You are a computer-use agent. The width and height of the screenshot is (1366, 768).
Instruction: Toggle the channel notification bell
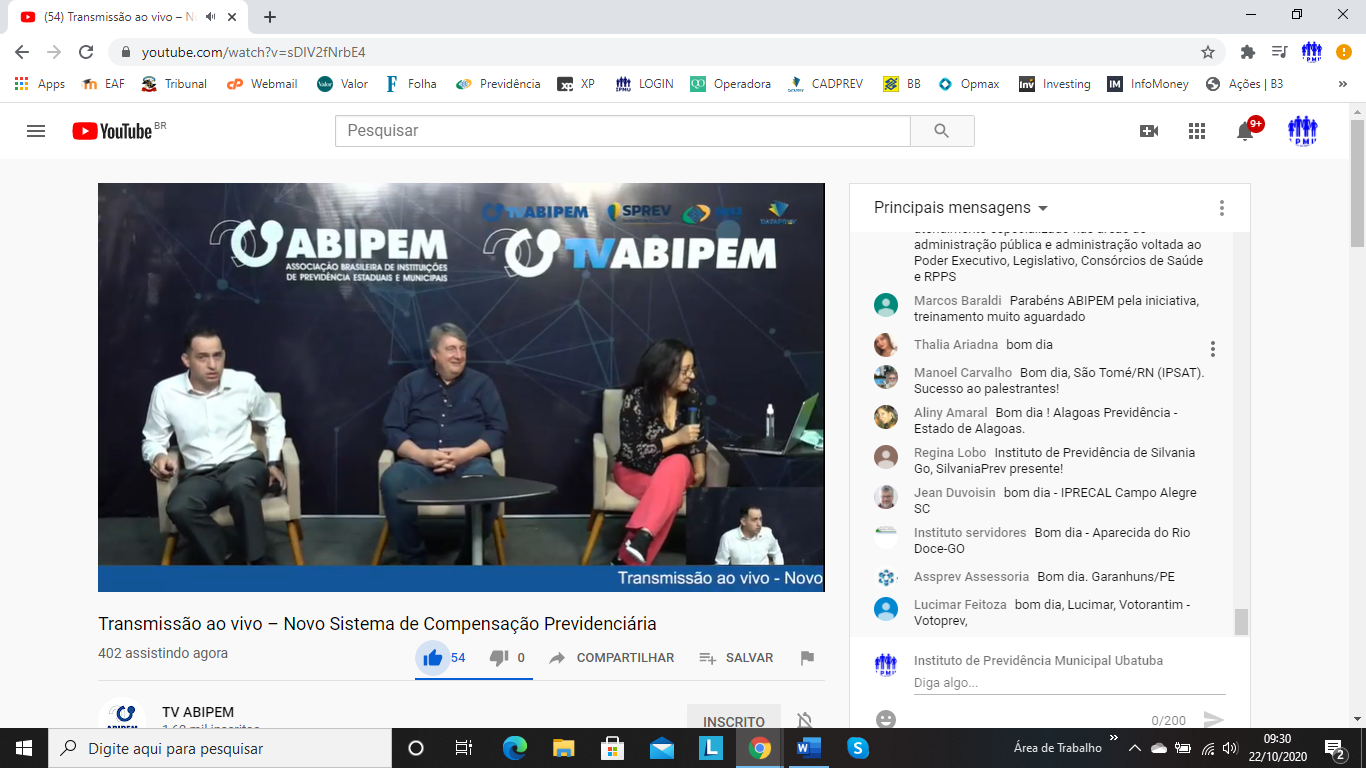[x=804, y=720]
